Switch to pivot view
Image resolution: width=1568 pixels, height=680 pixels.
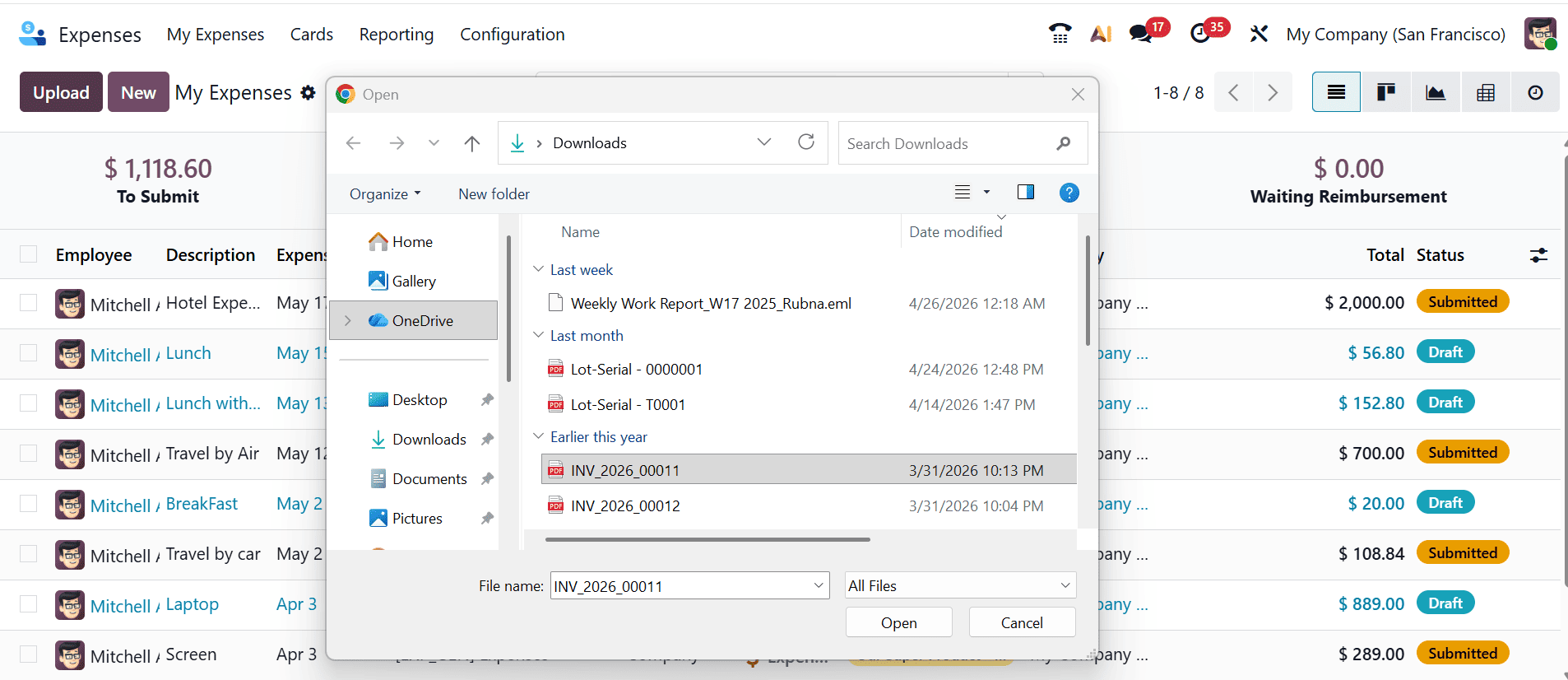[1486, 92]
